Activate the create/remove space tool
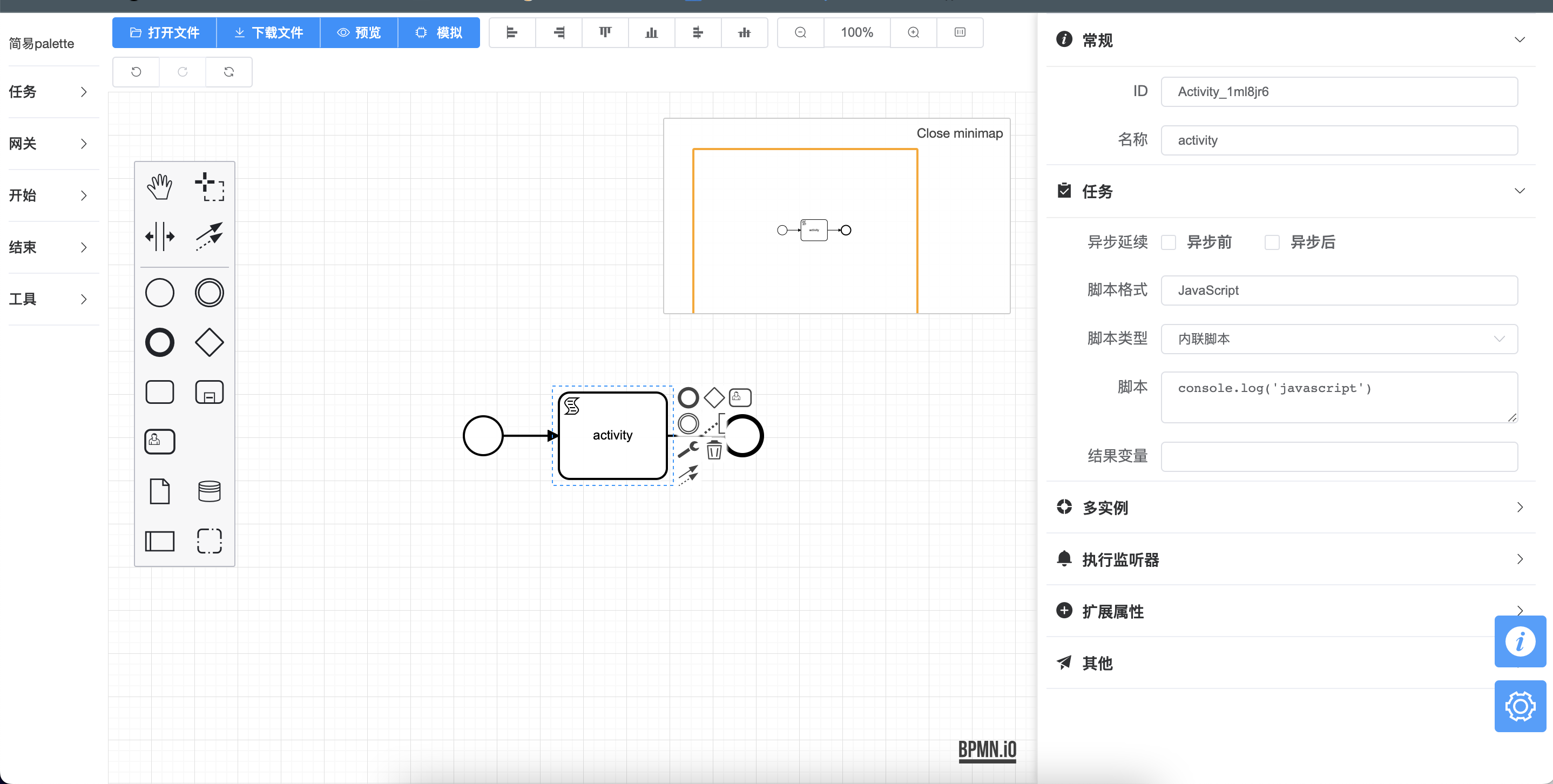Screen dimensions: 1553x784 click(160, 236)
